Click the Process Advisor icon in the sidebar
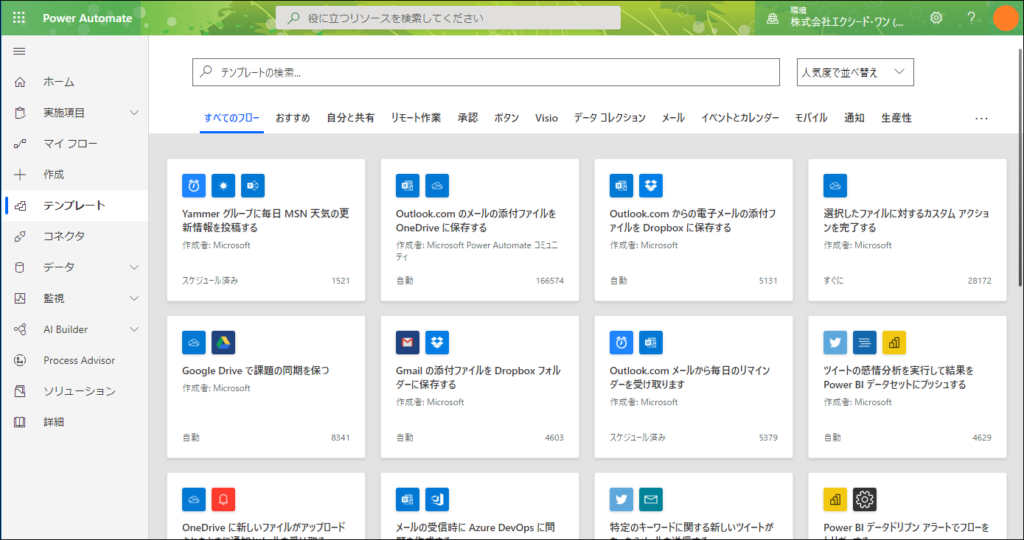This screenshot has width=1024, height=540. click(20, 360)
